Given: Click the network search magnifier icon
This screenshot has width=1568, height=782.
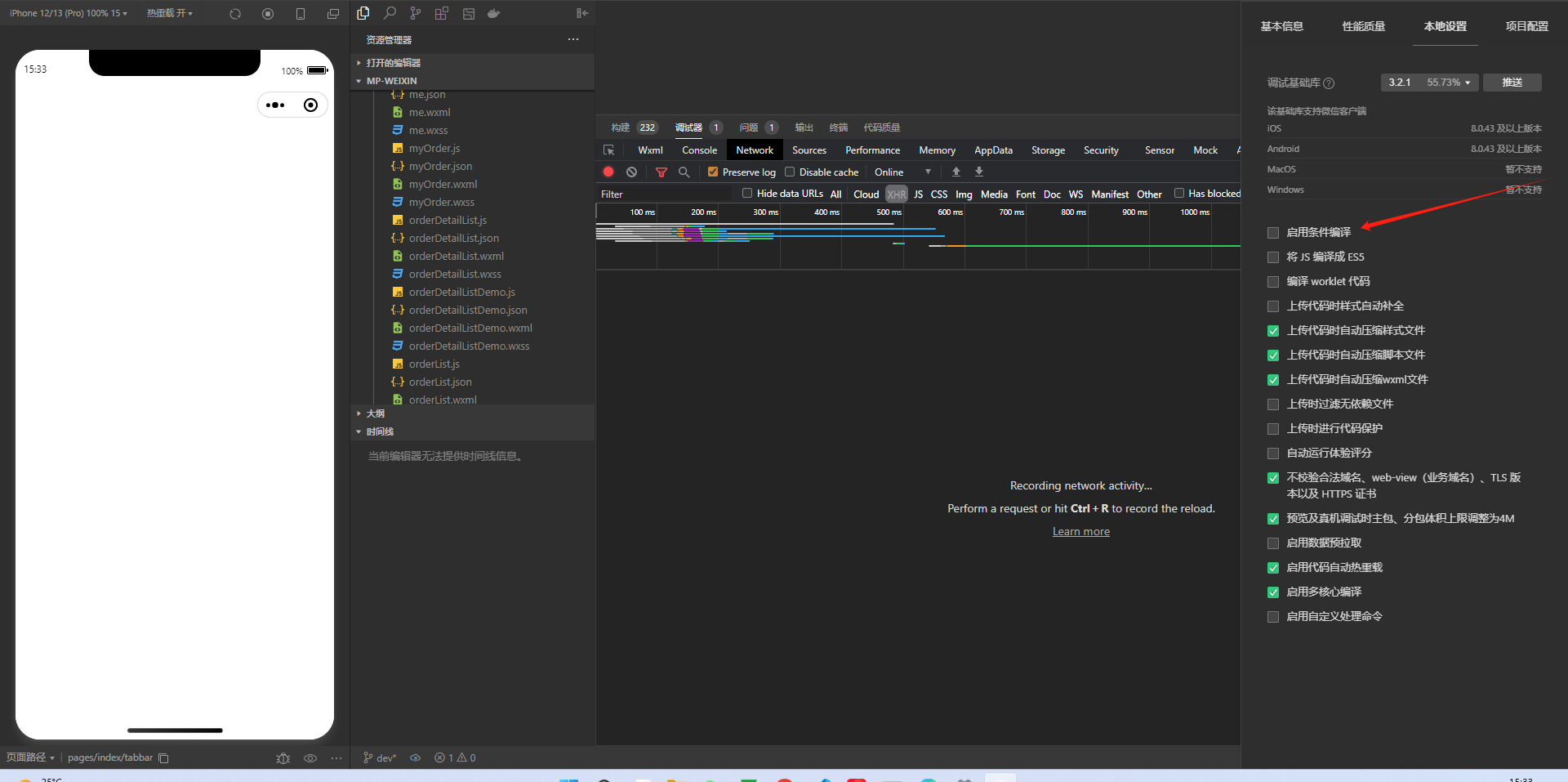Looking at the screenshot, I should [x=684, y=172].
